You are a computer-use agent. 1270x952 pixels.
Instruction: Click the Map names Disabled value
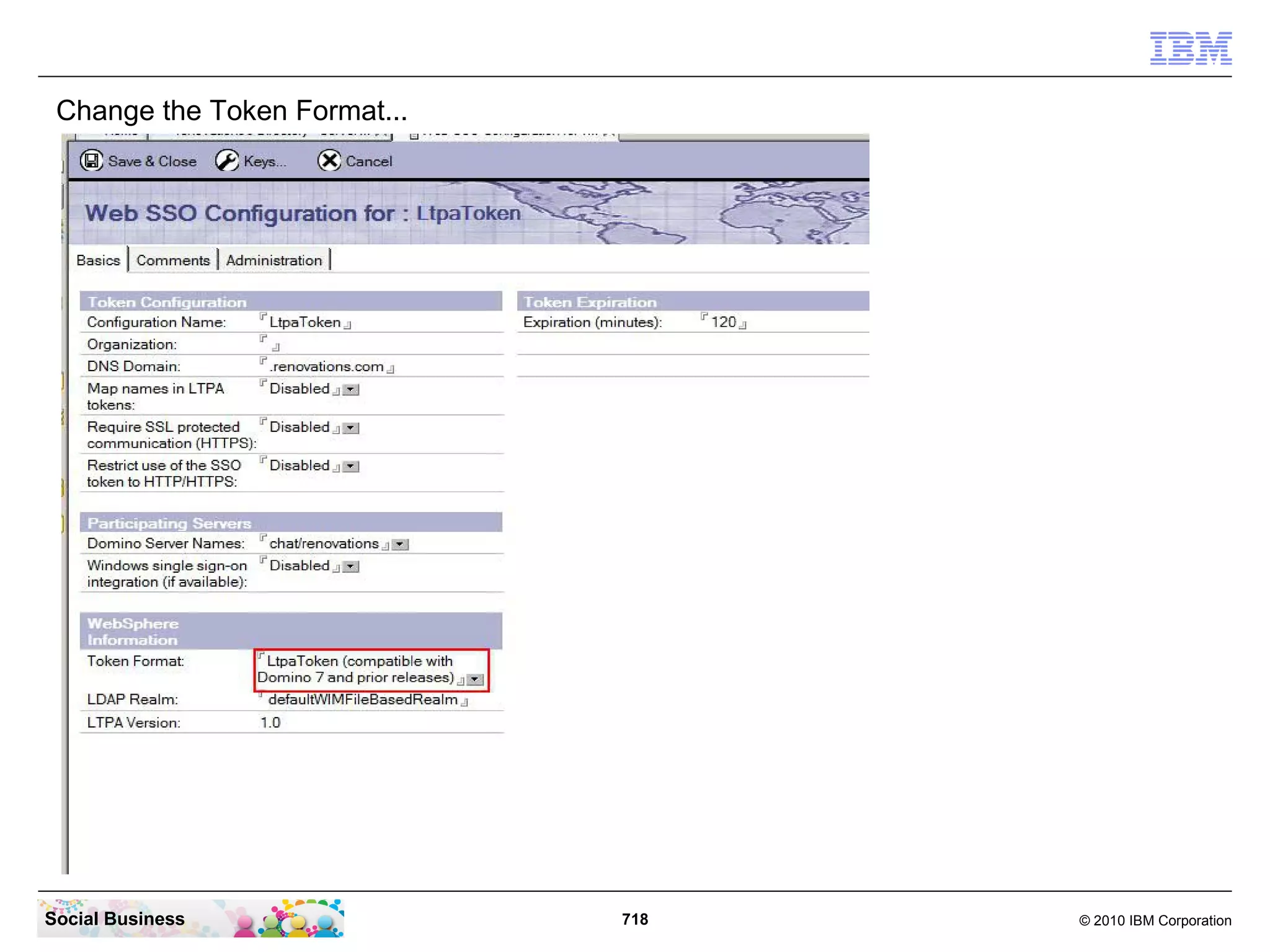click(x=299, y=389)
